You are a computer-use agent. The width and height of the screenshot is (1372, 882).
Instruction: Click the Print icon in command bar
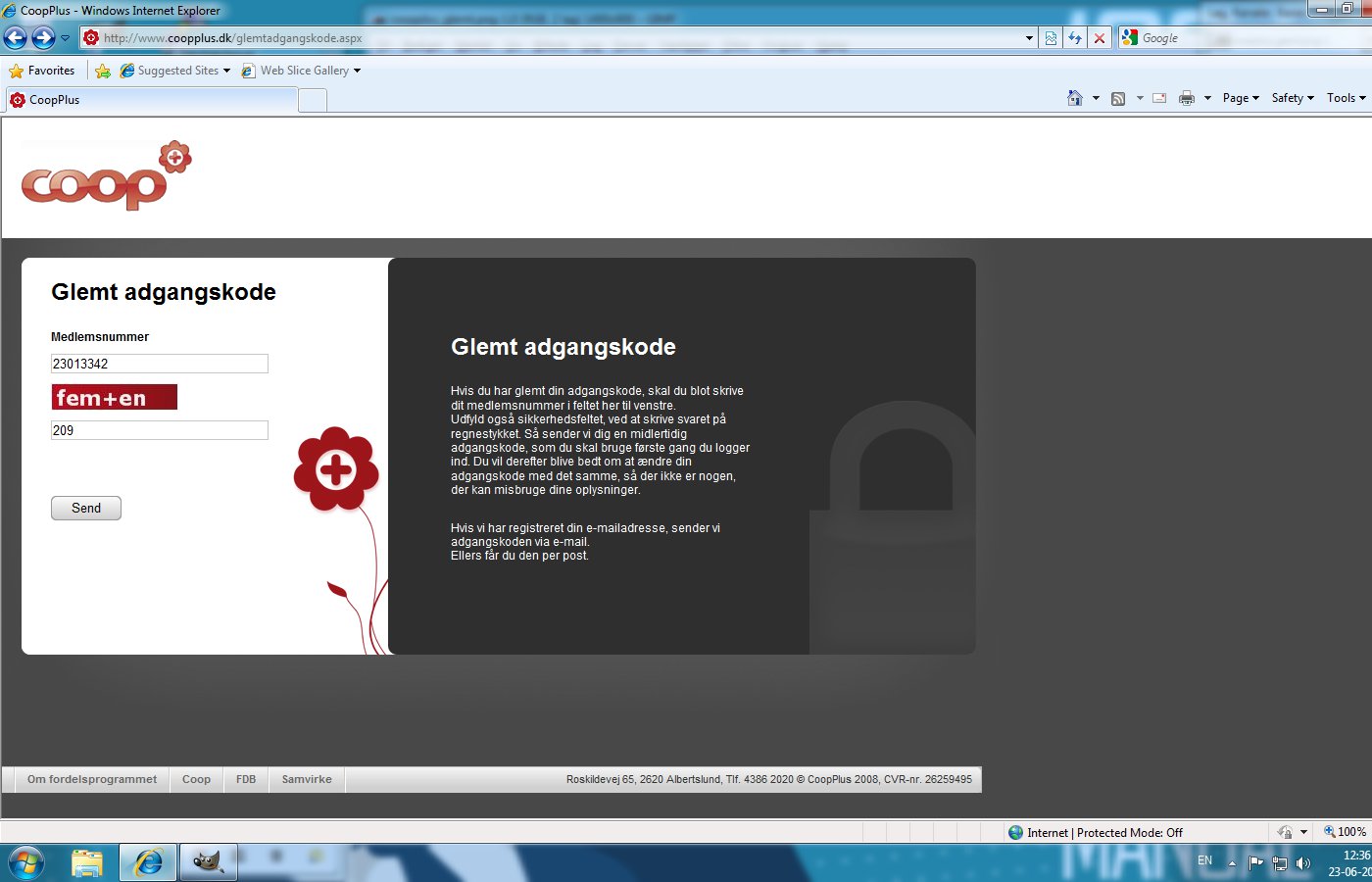click(1187, 98)
